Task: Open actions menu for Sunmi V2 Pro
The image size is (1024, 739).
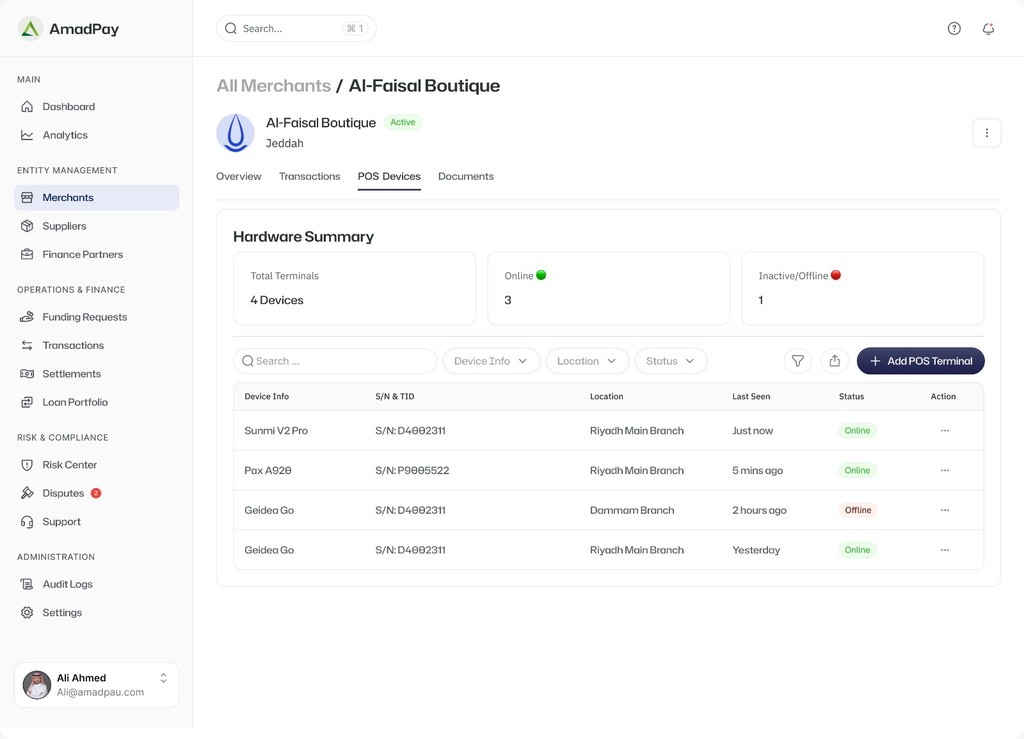Action: pyautogui.click(x=944, y=431)
